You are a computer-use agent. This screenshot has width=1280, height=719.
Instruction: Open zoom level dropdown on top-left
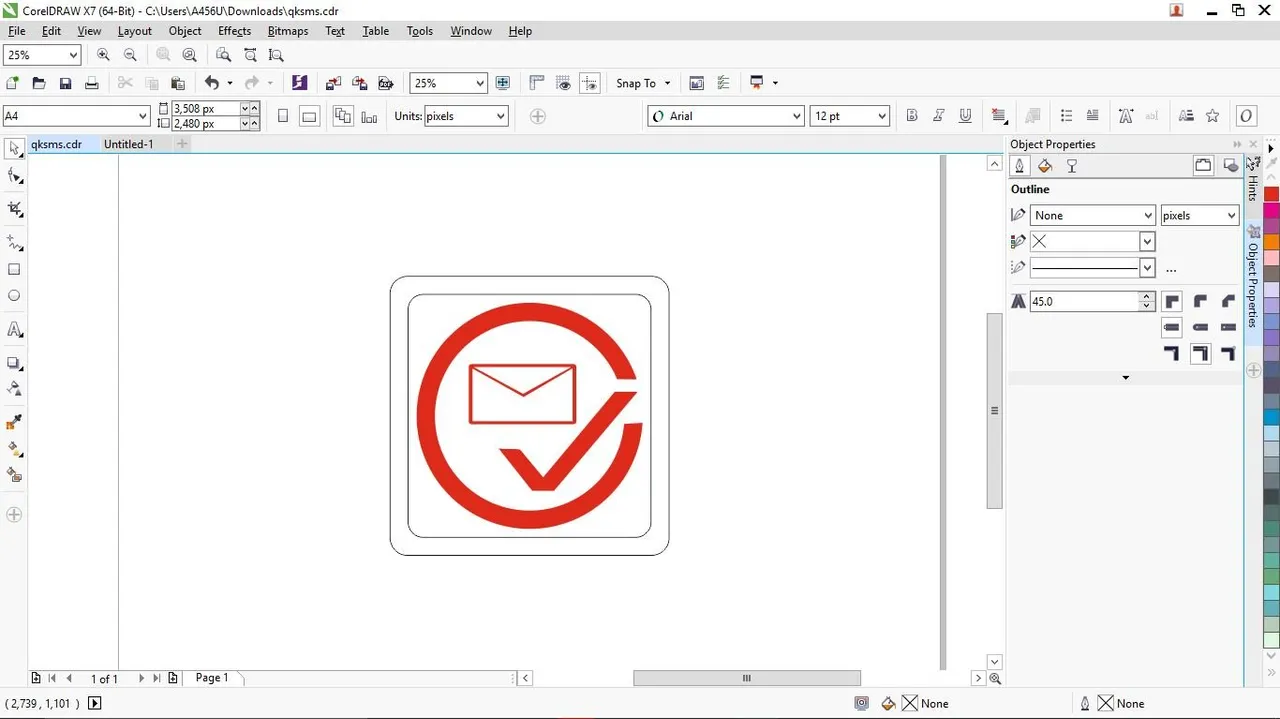pyautogui.click(x=73, y=55)
